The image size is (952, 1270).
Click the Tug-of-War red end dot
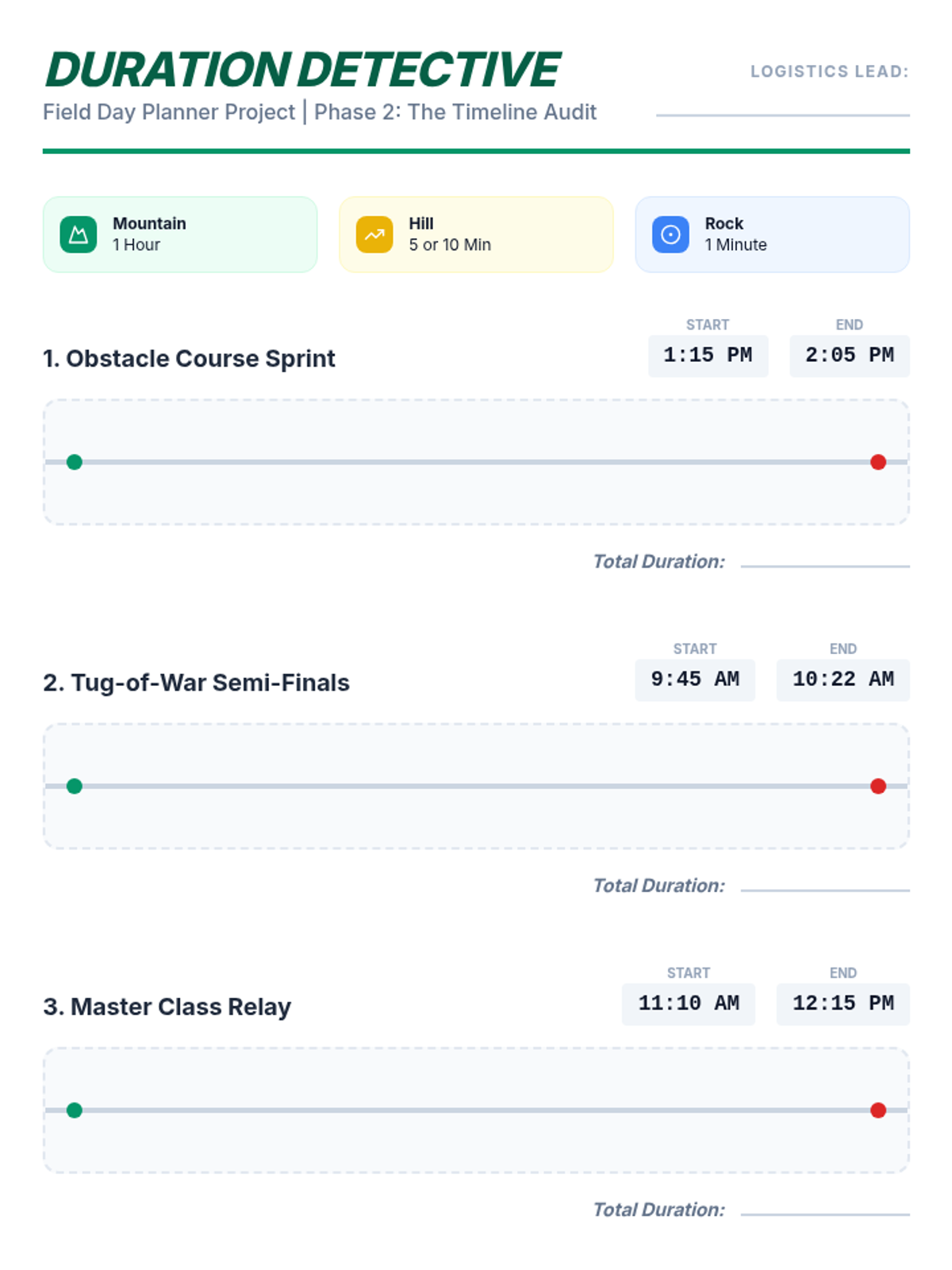[x=878, y=786]
